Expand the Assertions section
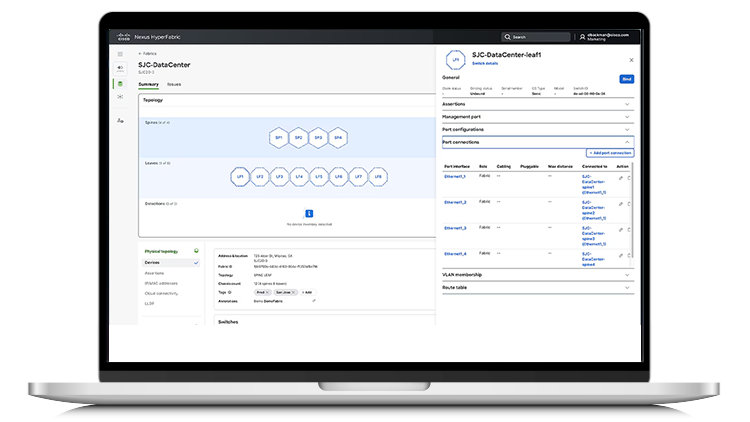750x422 pixels. [538, 104]
